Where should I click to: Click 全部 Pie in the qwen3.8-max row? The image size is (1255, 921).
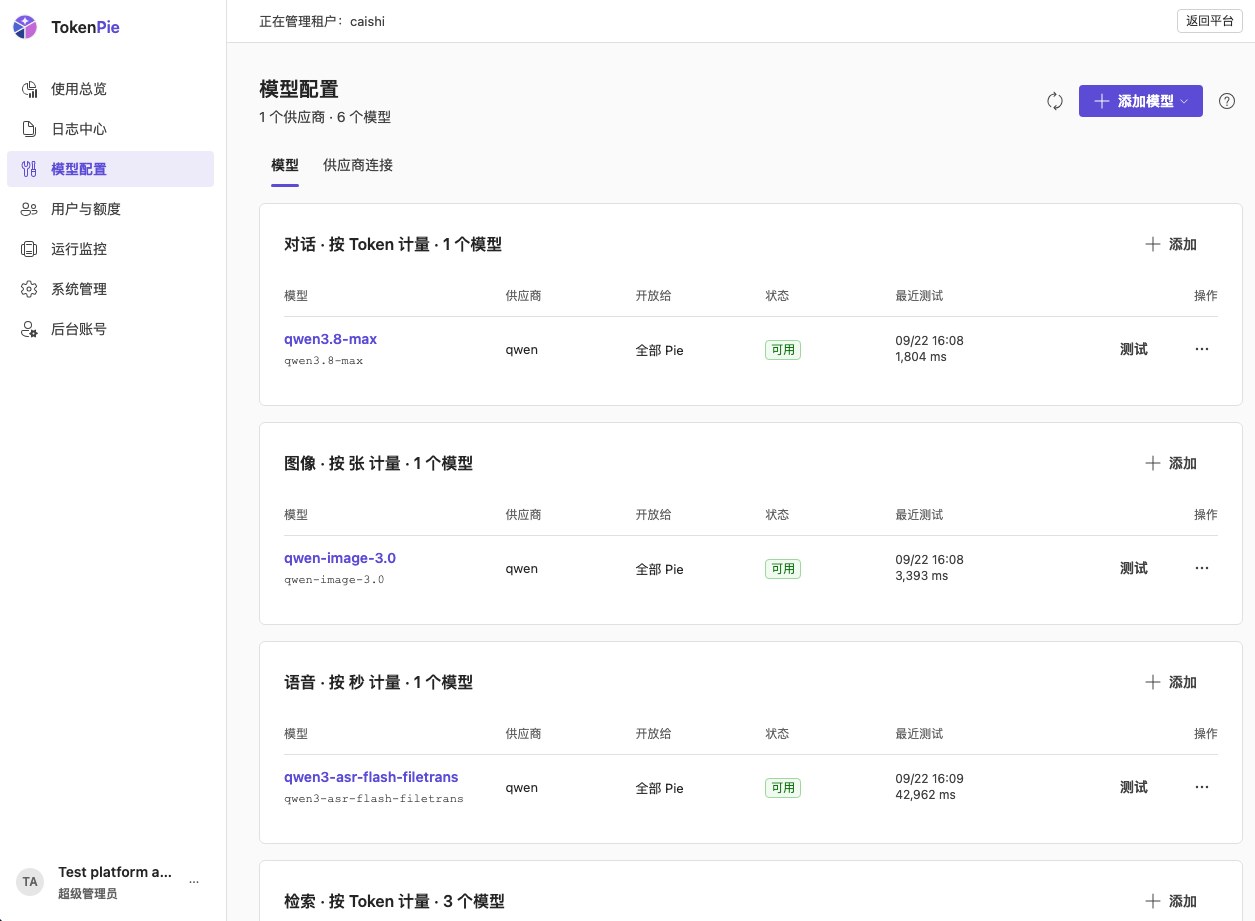pos(660,350)
